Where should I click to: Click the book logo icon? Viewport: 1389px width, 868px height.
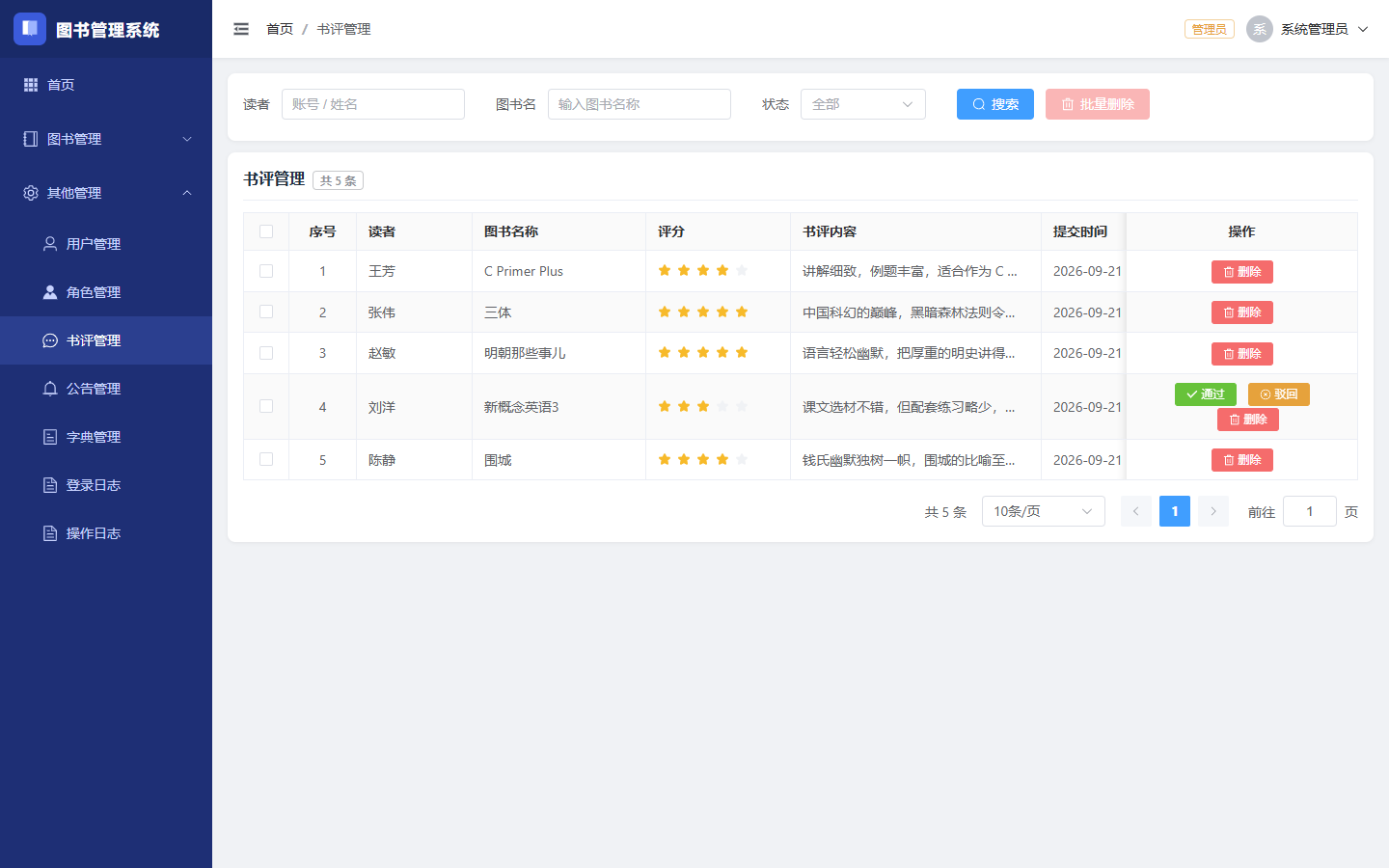click(30, 29)
